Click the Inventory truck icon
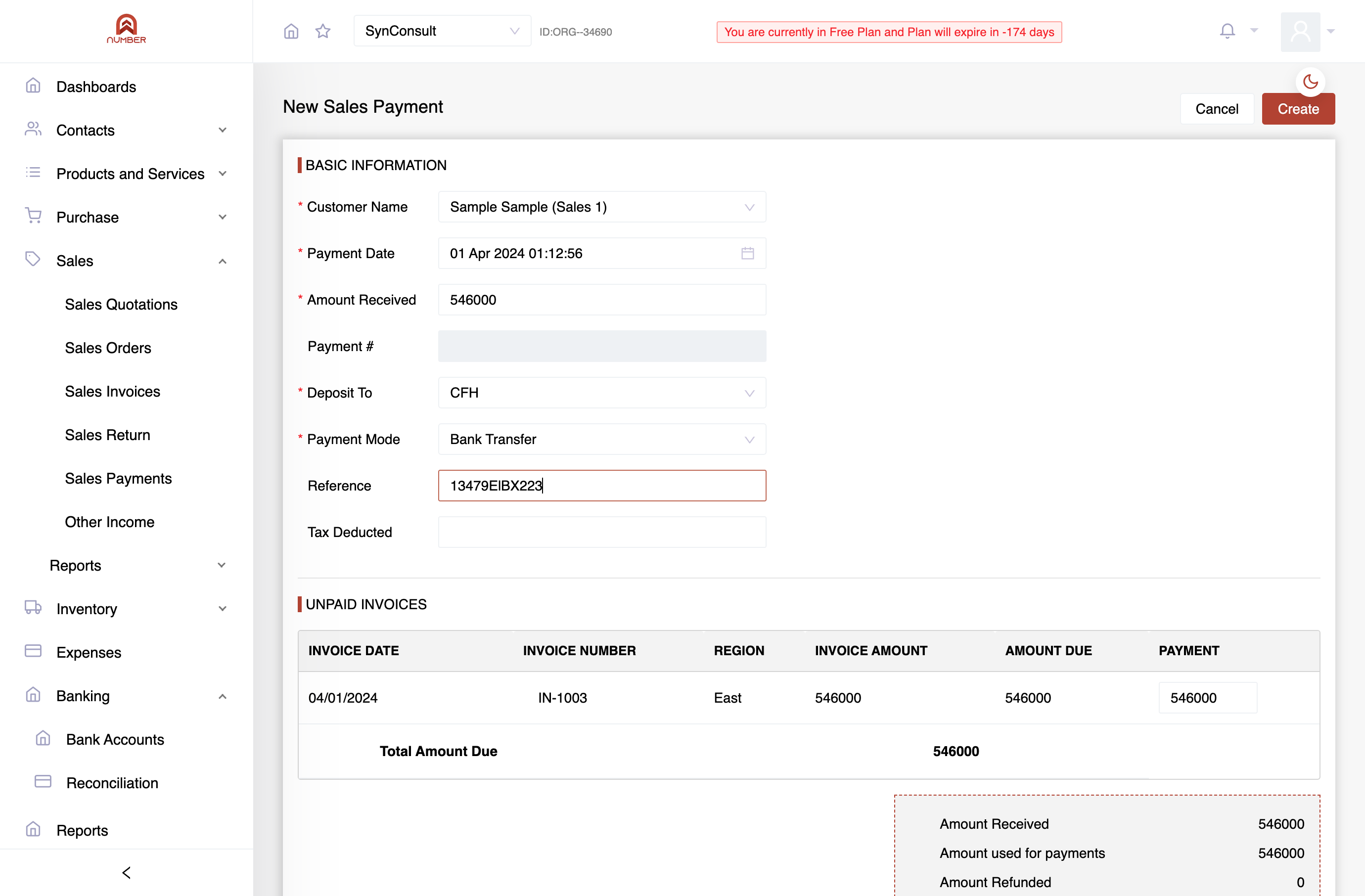 (33, 608)
